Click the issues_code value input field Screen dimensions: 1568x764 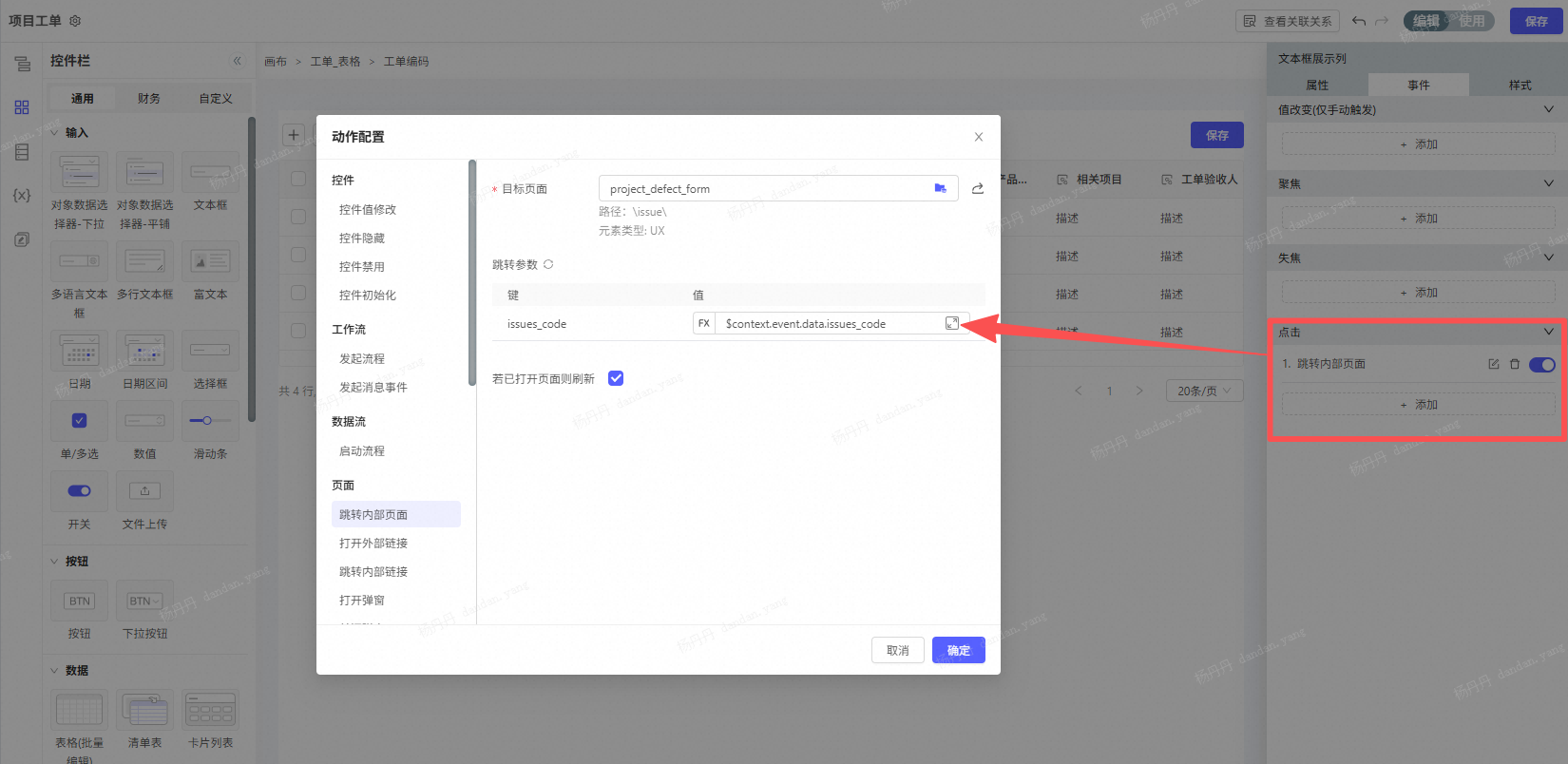pos(827,323)
